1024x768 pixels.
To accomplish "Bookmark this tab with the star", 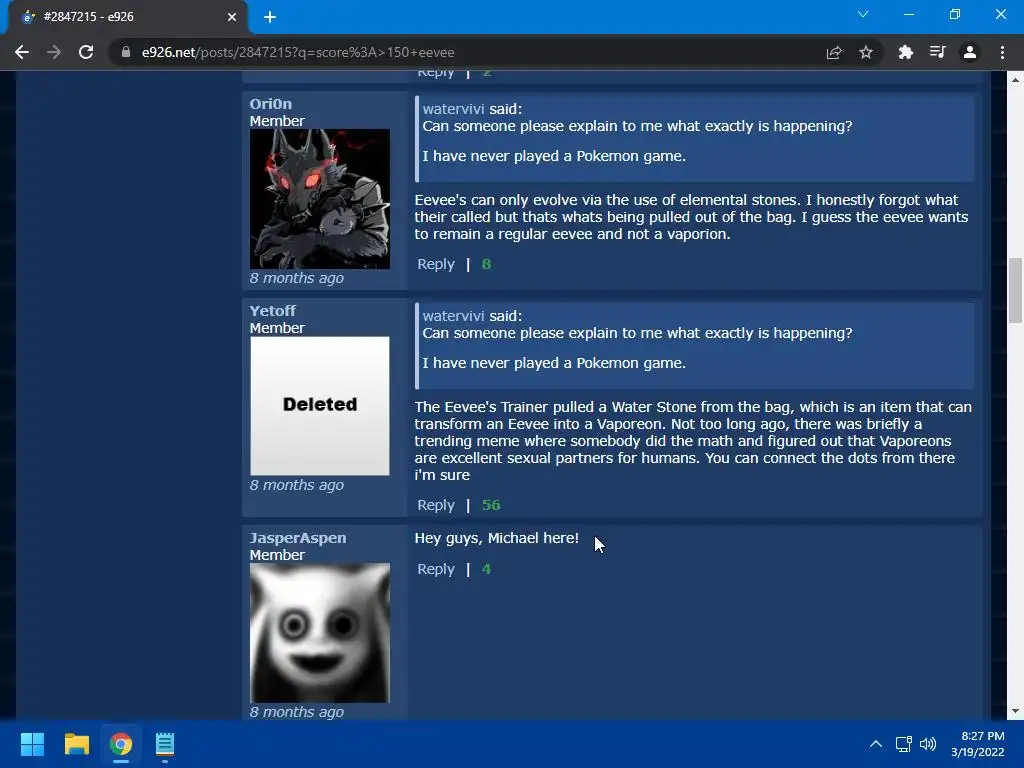I will click(866, 52).
